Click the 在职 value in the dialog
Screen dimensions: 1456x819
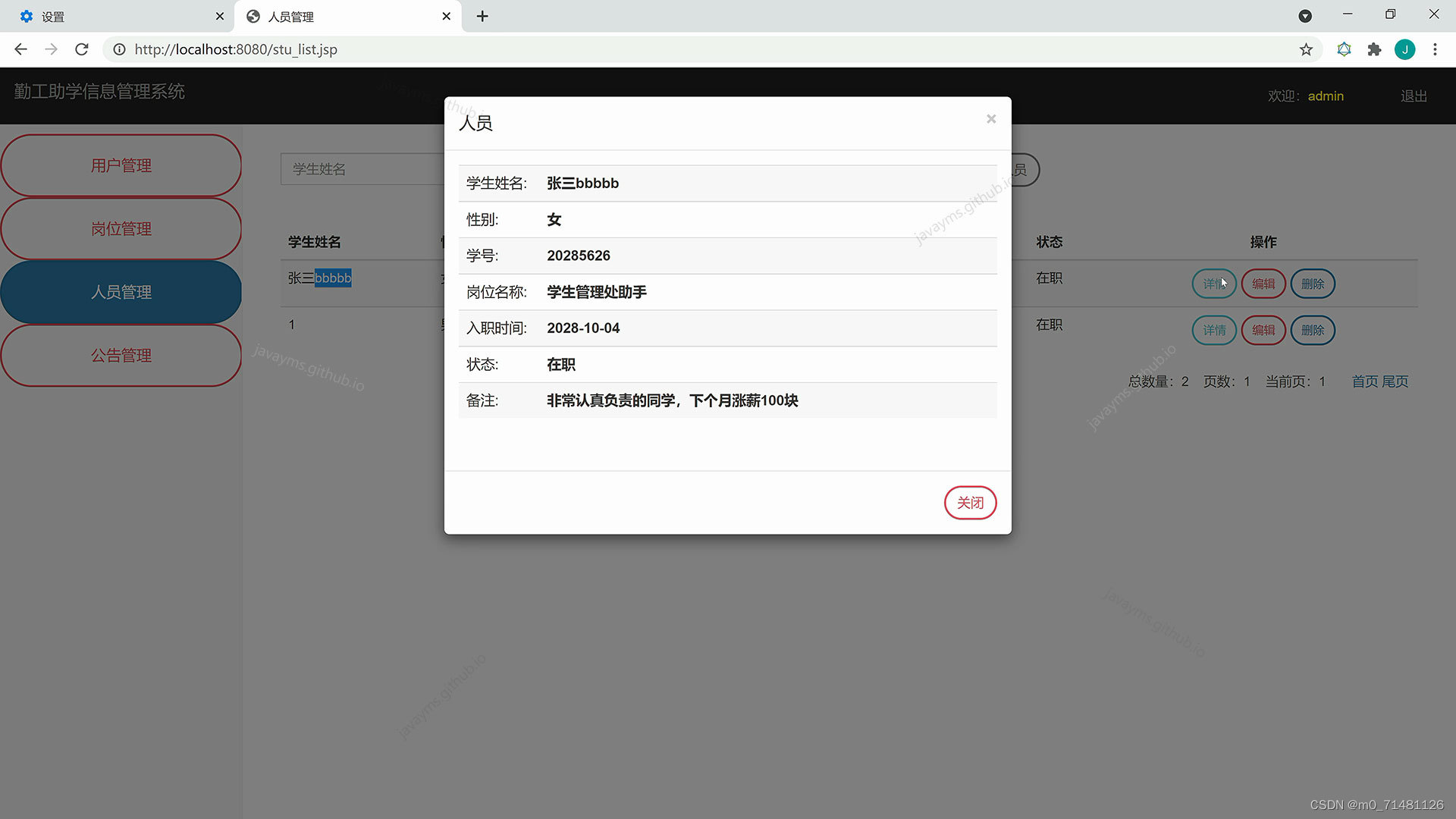[x=561, y=365]
